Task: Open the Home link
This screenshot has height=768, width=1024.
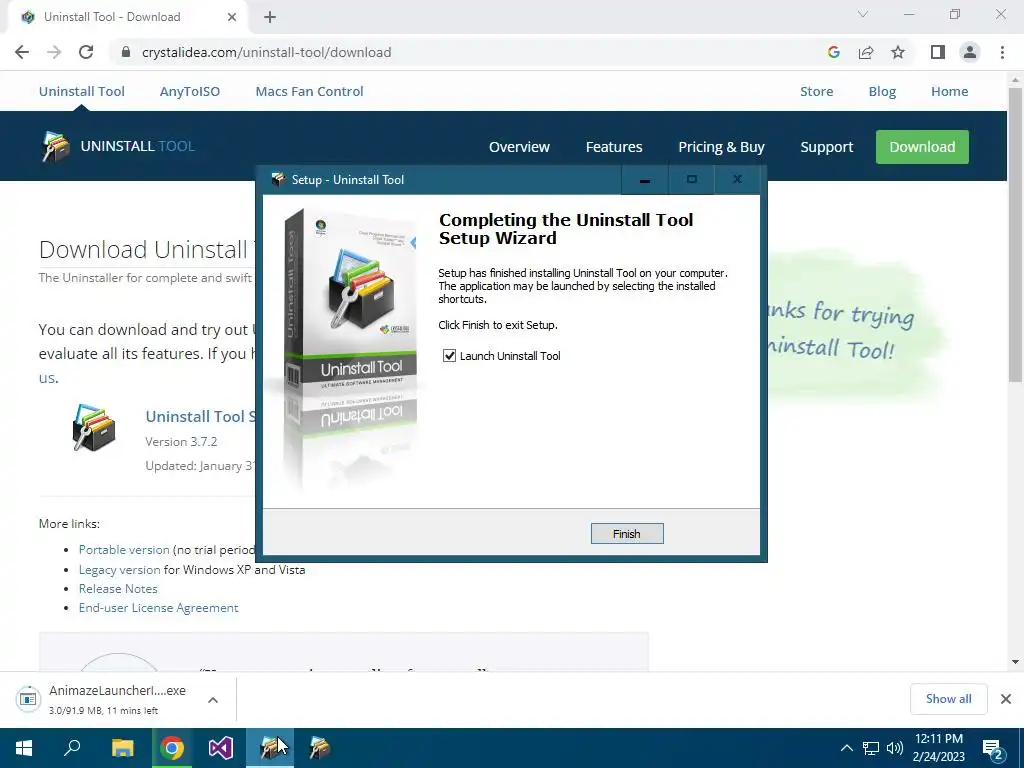Action: (x=950, y=91)
